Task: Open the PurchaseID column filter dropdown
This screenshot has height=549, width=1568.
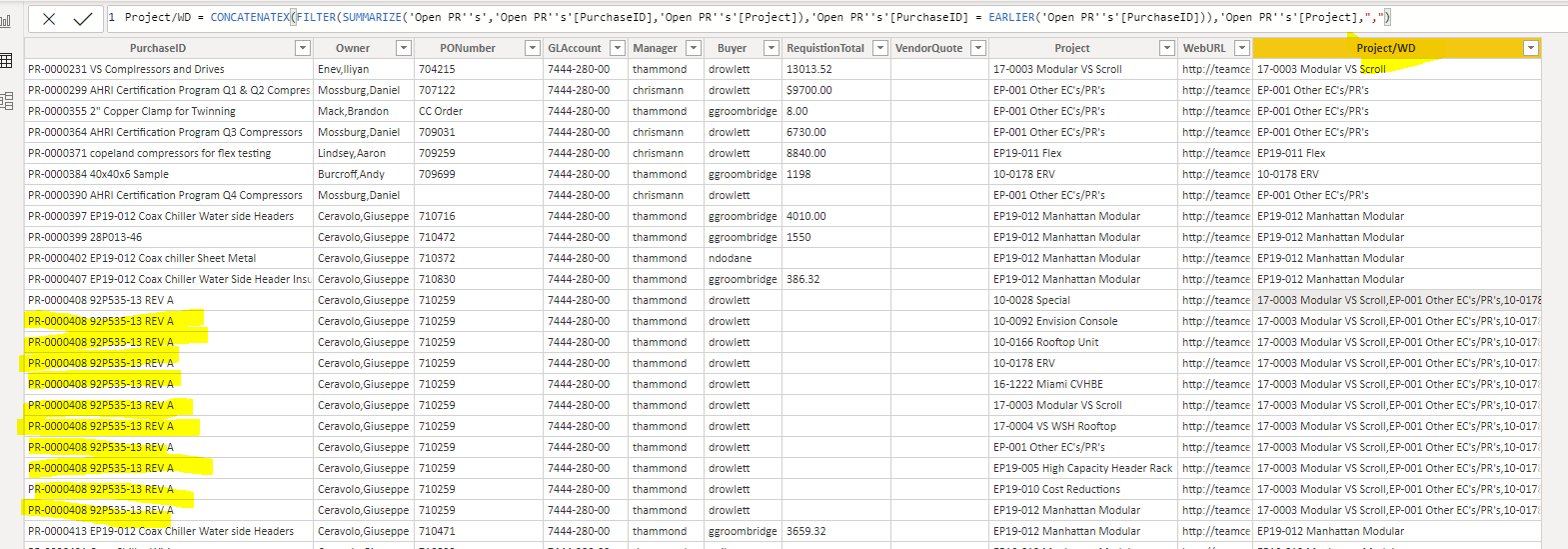Action: [x=303, y=48]
